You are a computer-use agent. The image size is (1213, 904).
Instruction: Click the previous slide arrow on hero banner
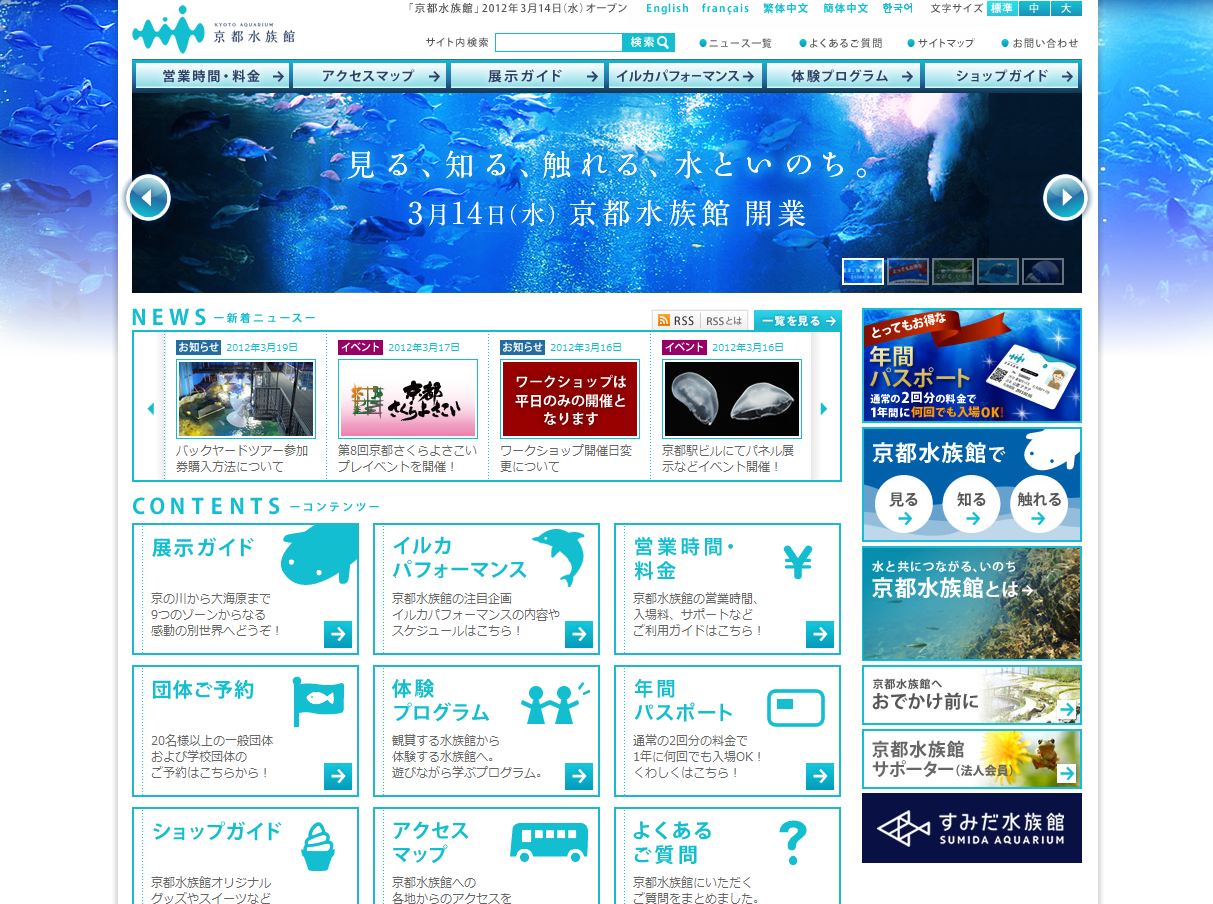[x=148, y=197]
